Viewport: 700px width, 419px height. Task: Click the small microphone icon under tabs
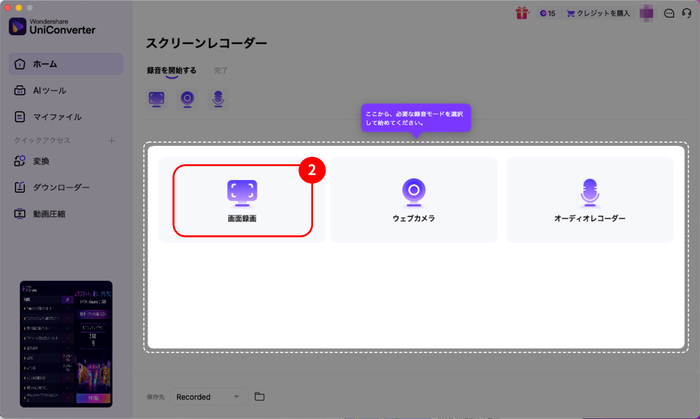(216, 100)
